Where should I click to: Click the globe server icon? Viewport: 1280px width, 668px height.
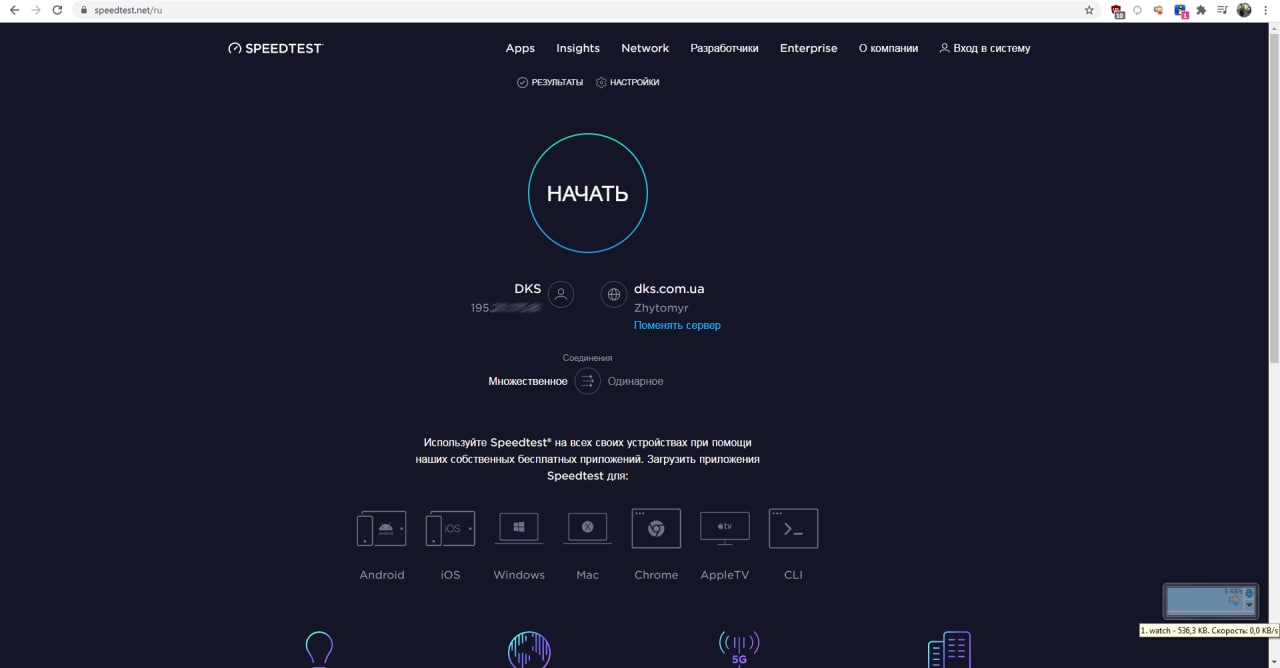pos(614,294)
